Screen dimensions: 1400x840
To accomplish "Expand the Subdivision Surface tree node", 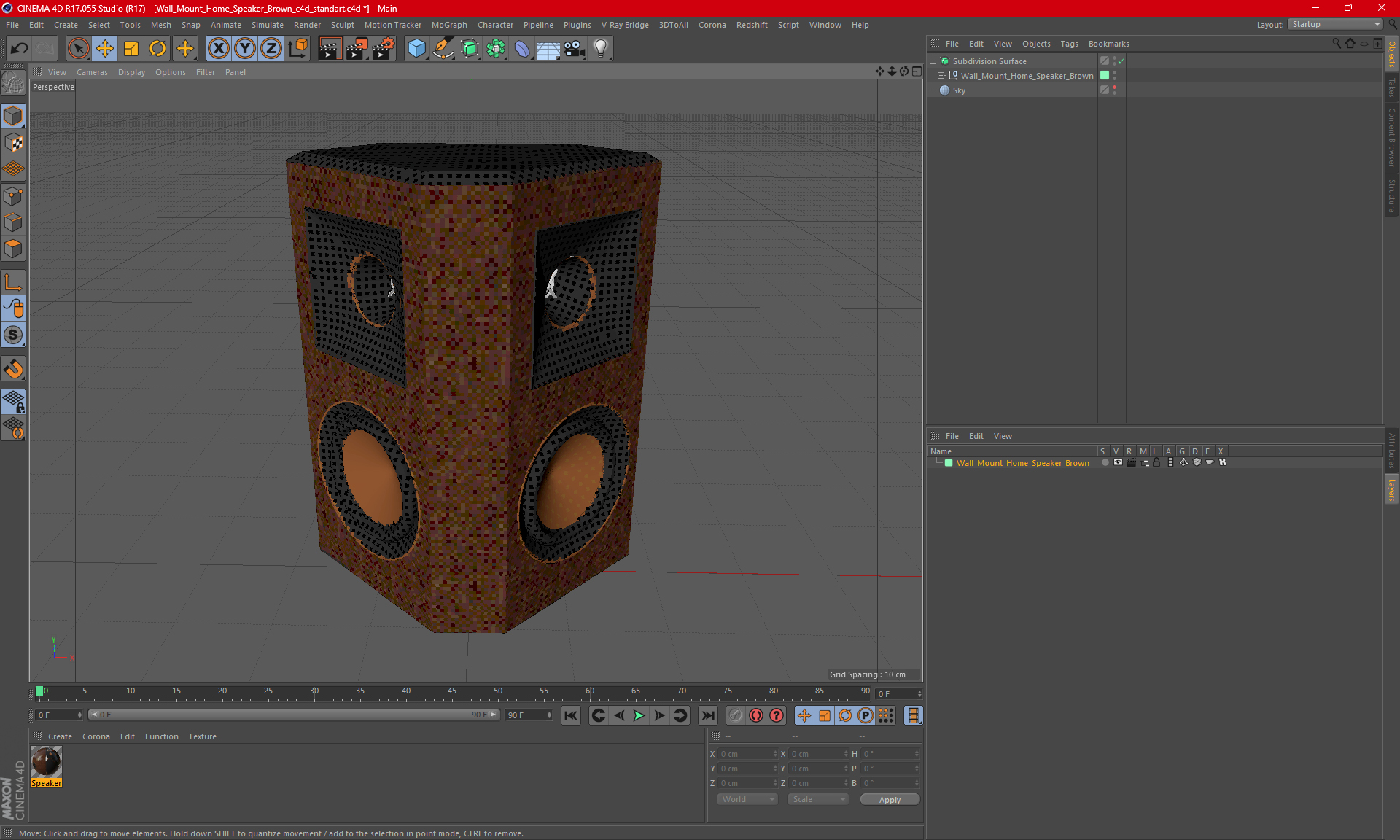I will 933,61.
